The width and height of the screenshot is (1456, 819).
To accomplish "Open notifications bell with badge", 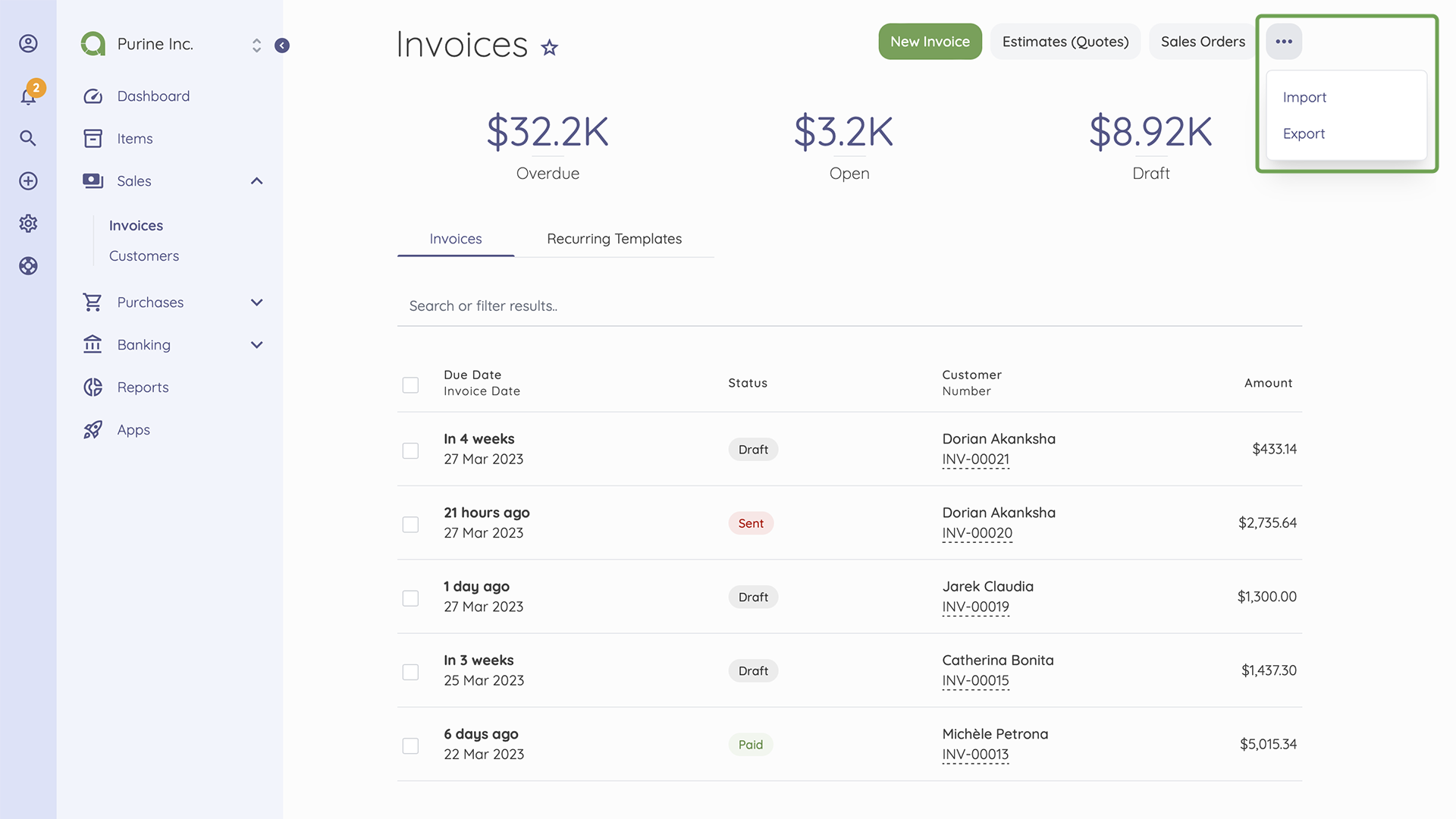I will click(x=28, y=96).
